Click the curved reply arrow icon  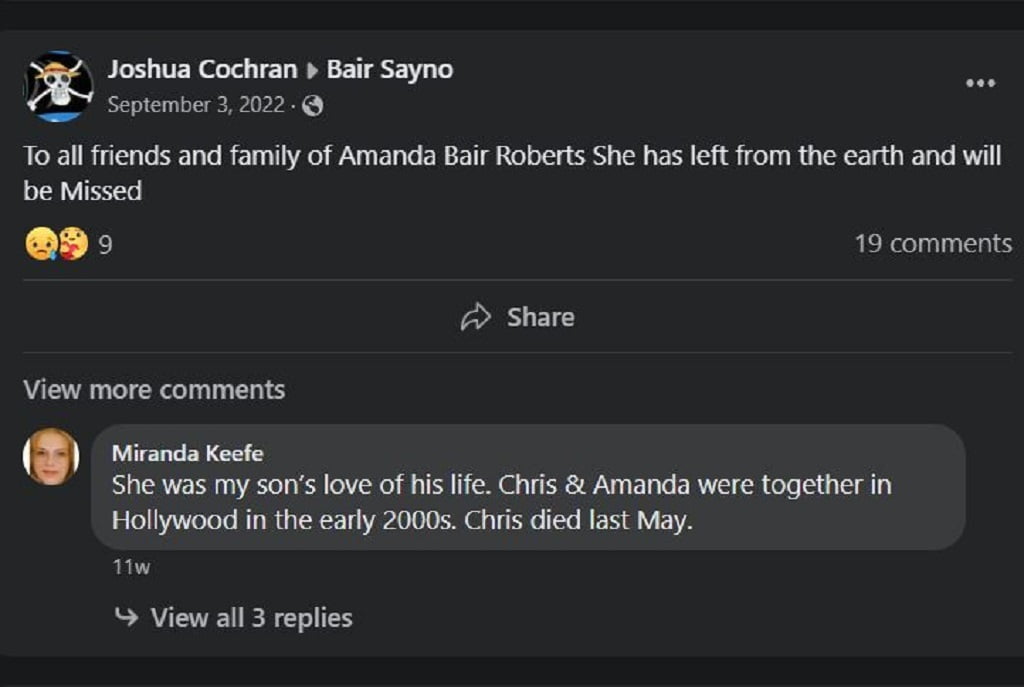click(126, 616)
